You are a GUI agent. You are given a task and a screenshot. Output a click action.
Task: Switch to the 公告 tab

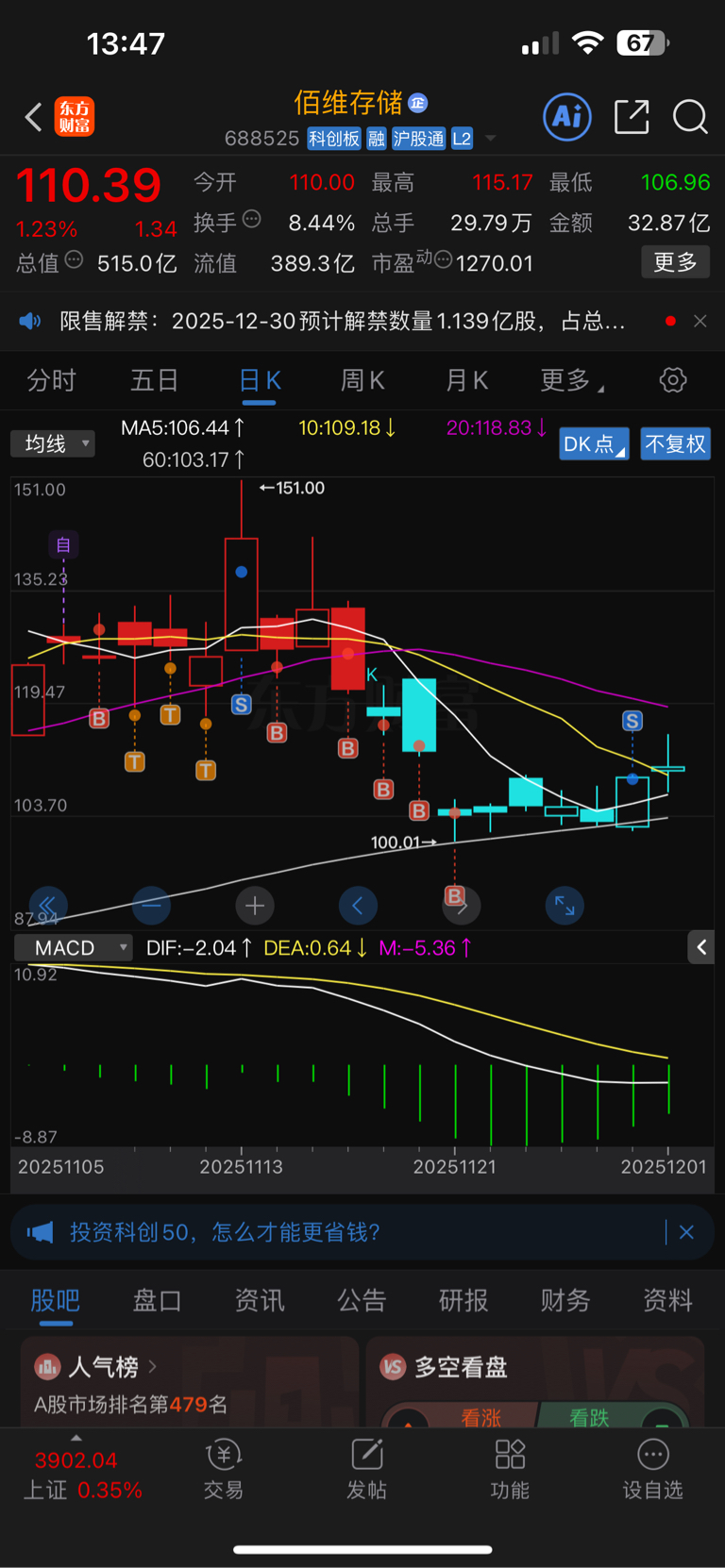pyautogui.click(x=362, y=1301)
